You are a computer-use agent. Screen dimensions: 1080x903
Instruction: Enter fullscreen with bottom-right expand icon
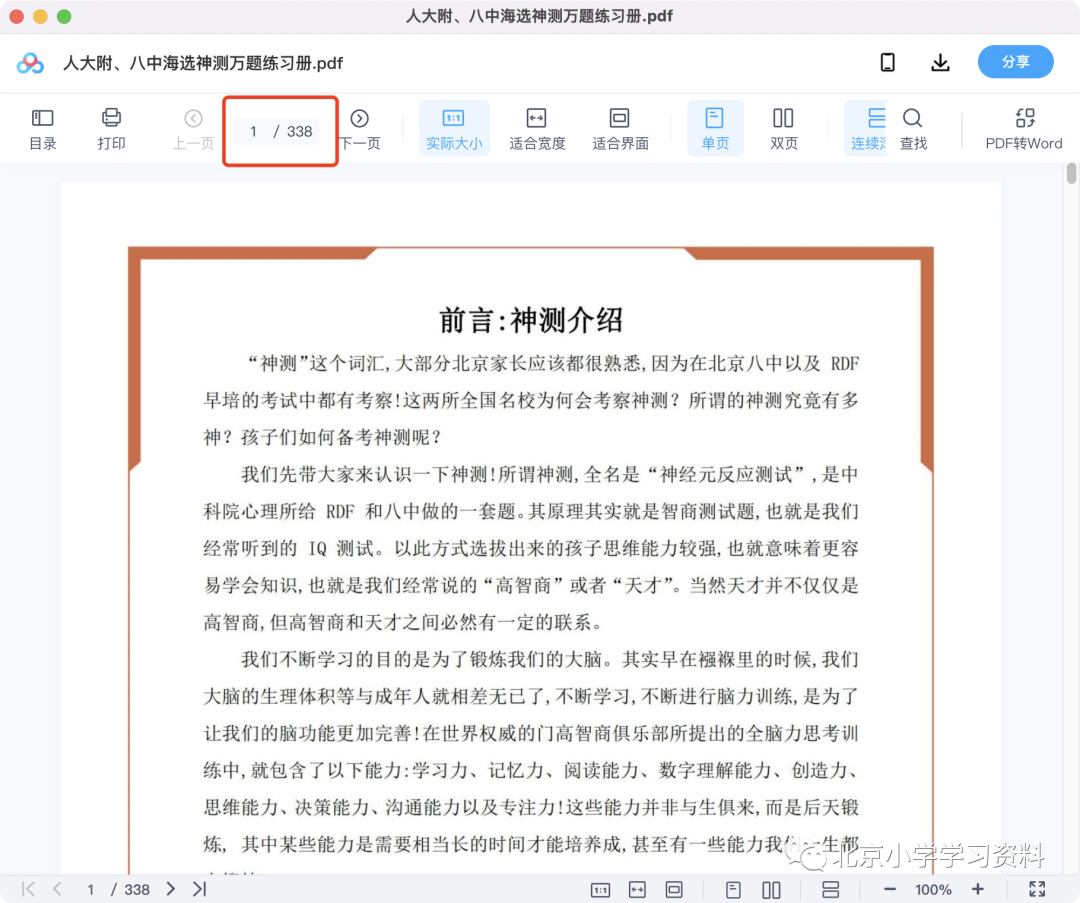click(1037, 889)
